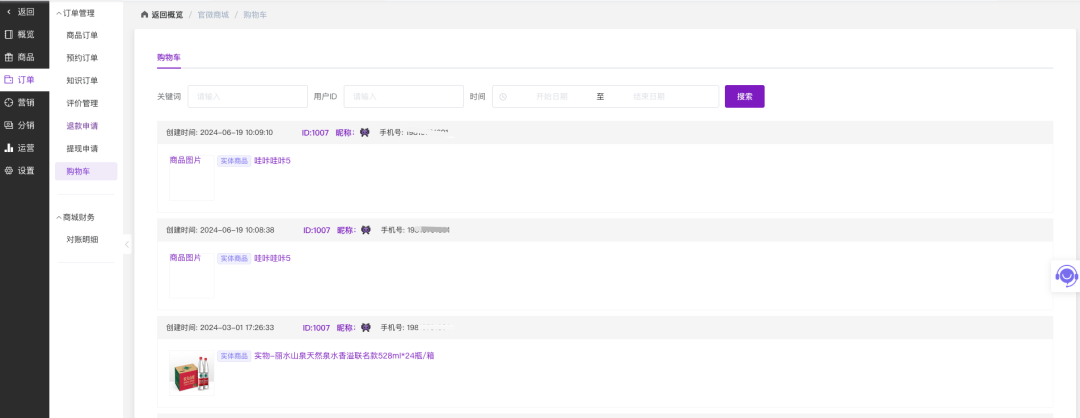Open 评价管理 in the submenu
The height and width of the screenshot is (418, 1080).
[x=82, y=103]
